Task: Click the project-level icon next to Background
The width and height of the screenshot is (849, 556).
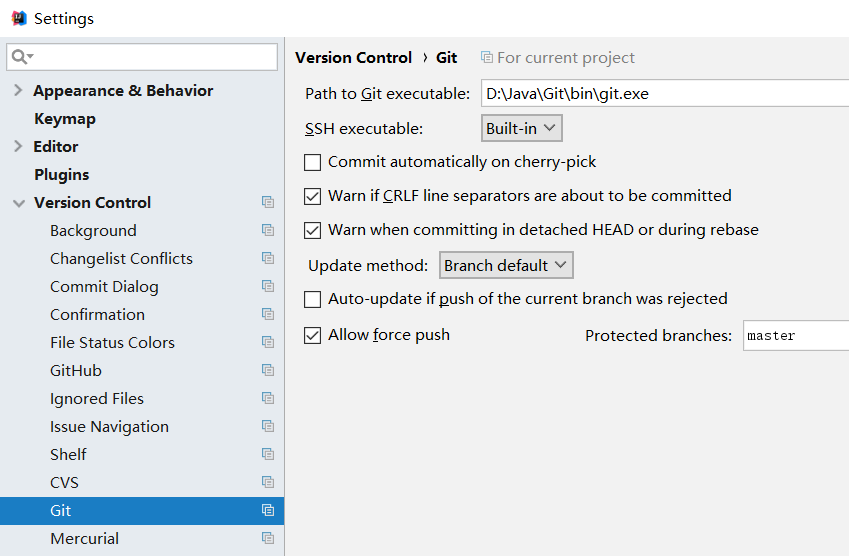Action: (x=267, y=230)
